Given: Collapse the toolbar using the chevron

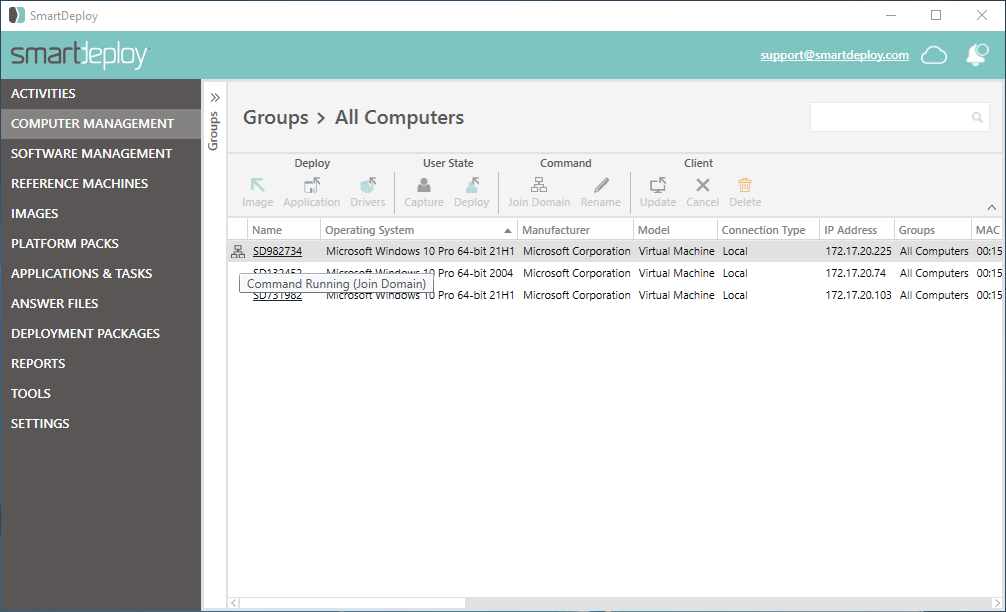Looking at the screenshot, I should 990,207.
